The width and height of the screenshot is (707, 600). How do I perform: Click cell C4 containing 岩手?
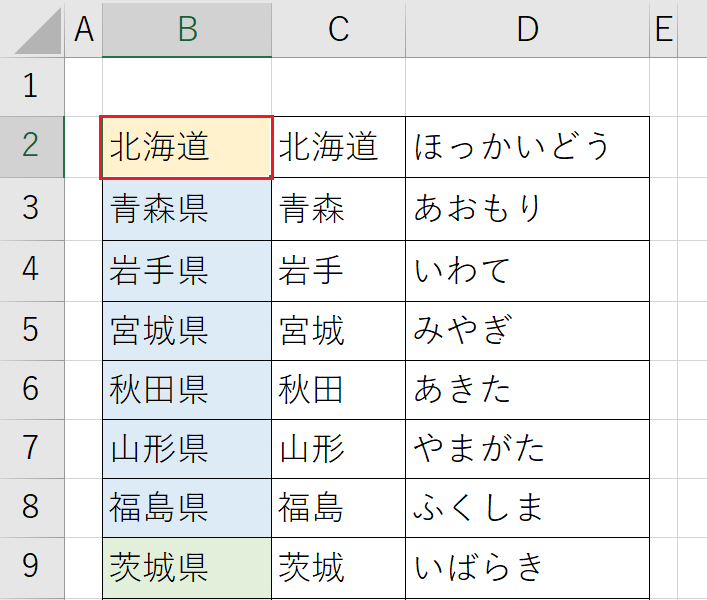[x=339, y=271]
